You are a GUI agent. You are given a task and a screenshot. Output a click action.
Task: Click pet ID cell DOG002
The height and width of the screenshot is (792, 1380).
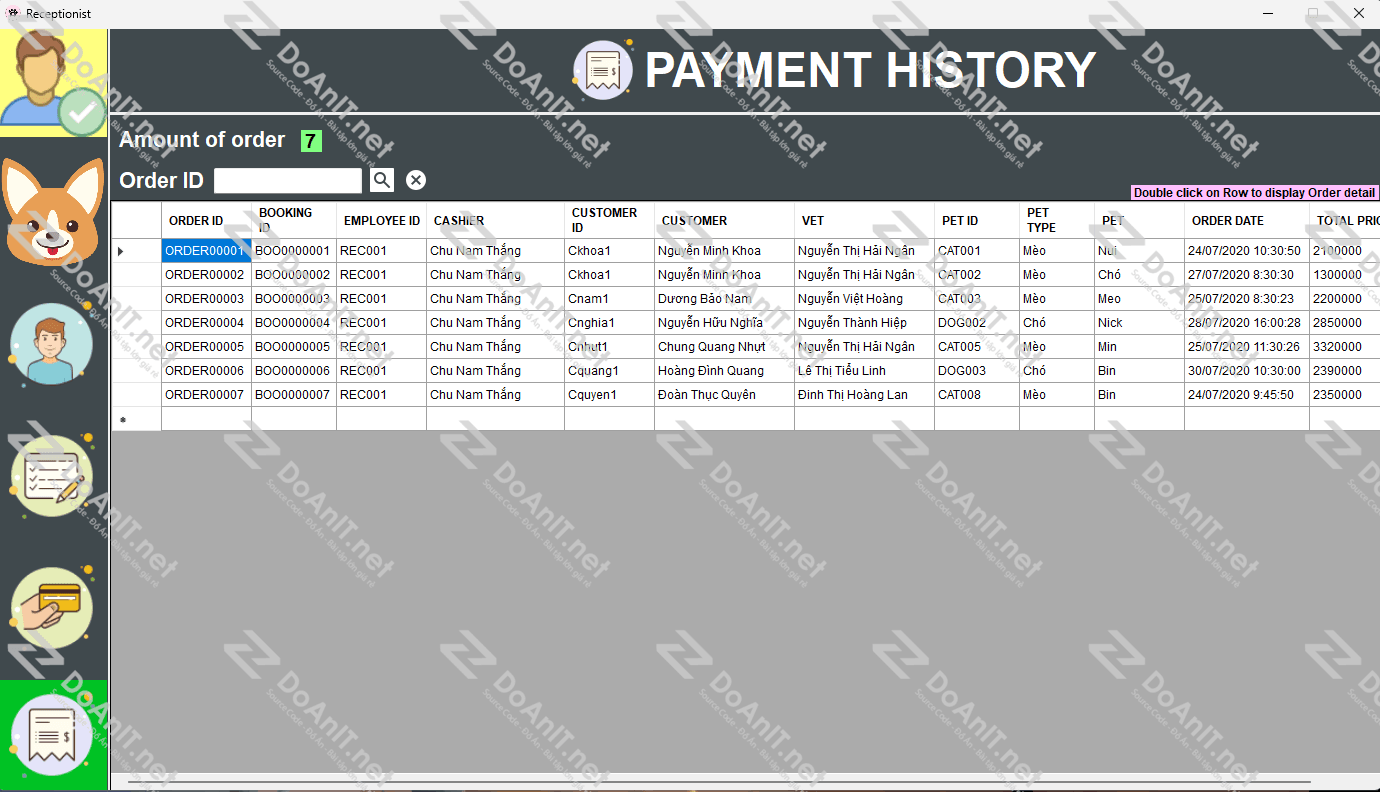pos(977,323)
